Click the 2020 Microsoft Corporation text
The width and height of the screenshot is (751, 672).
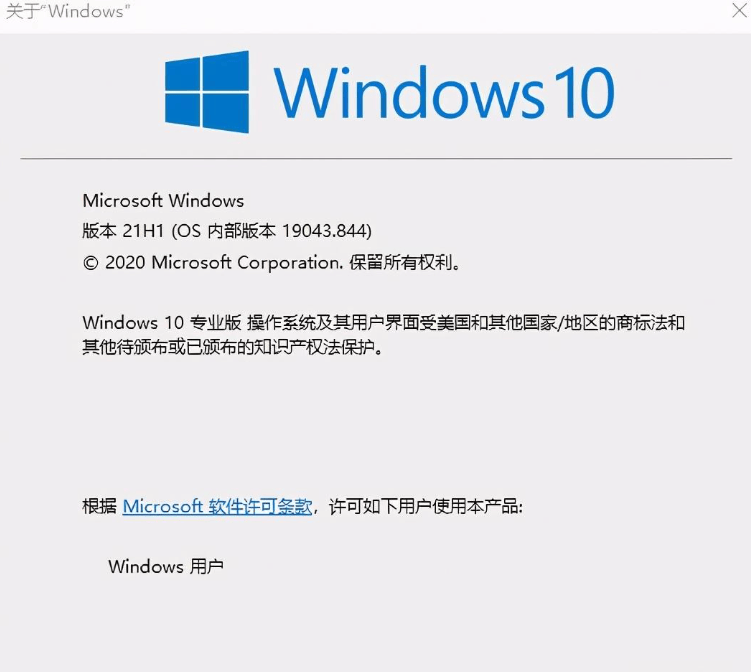point(224,262)
